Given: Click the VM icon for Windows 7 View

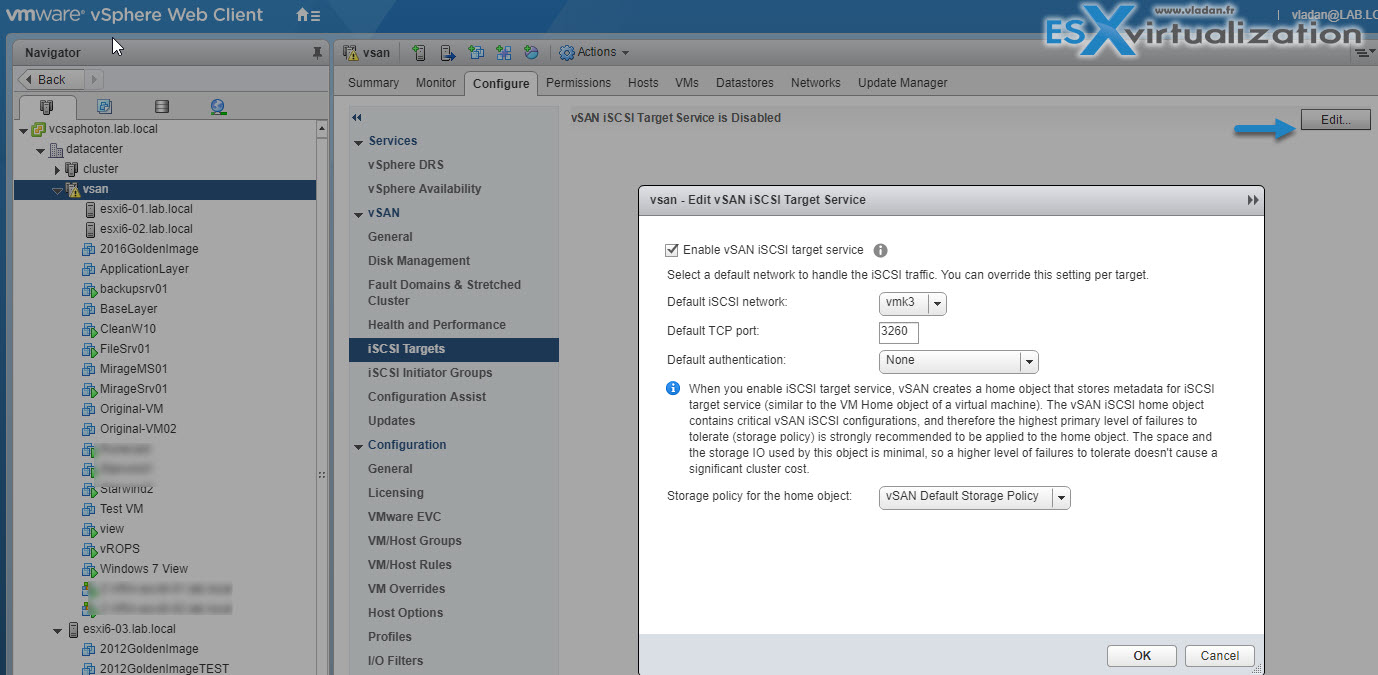Looking at the screenshot, I should coord(88,569).
